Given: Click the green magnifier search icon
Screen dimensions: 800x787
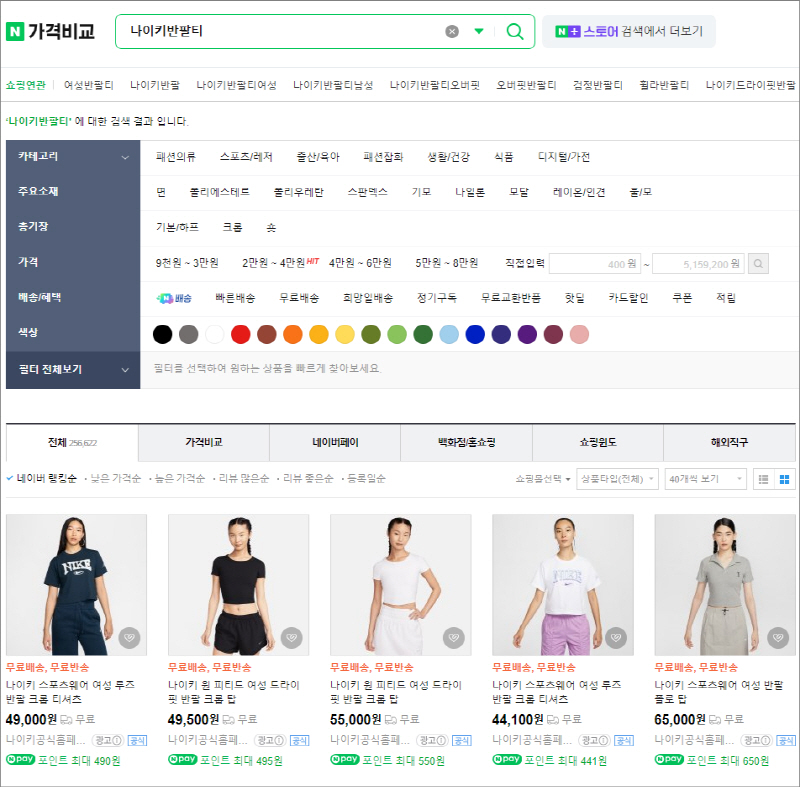Looking at the screenshot, I should pyautogui.click(x=515, y=32).
